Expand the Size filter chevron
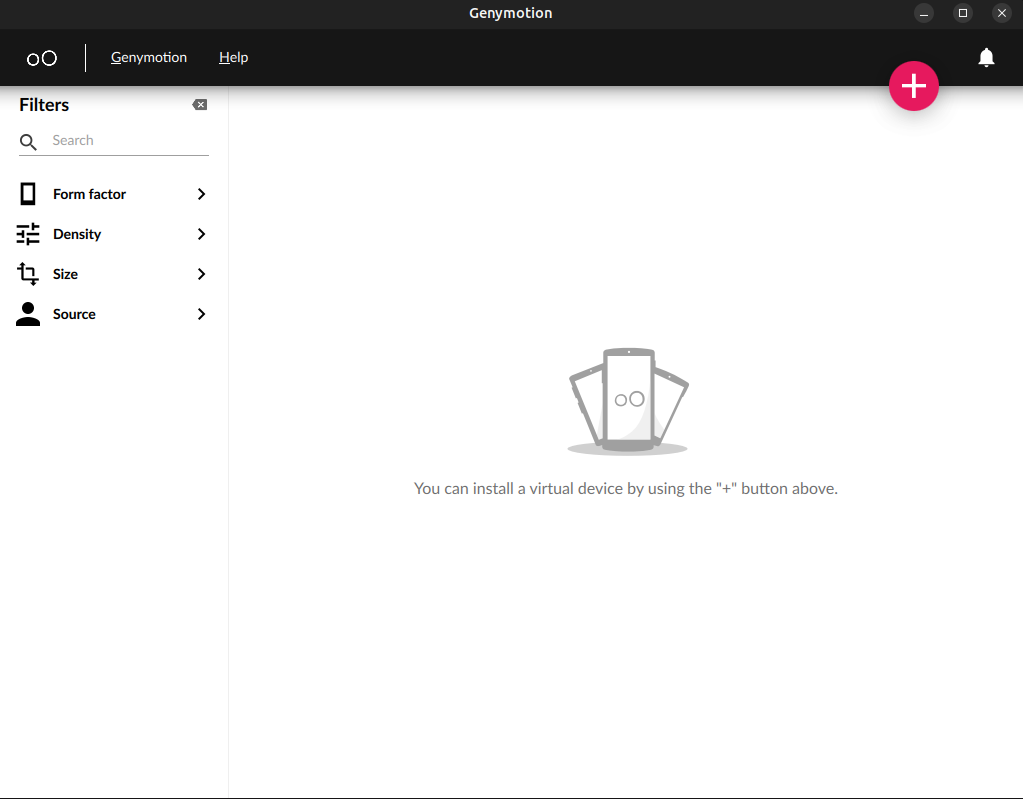The image size is (1023, 799). (x=201, y=274)
